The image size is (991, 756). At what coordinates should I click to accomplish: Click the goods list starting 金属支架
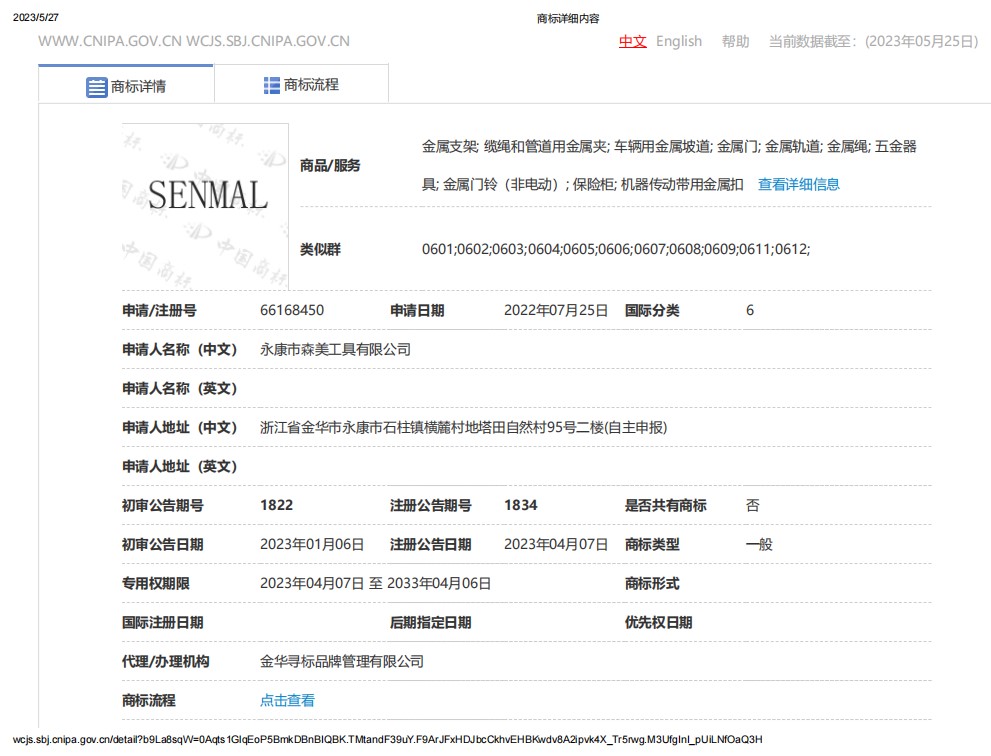pyautogui.click(x=669, y=166)
